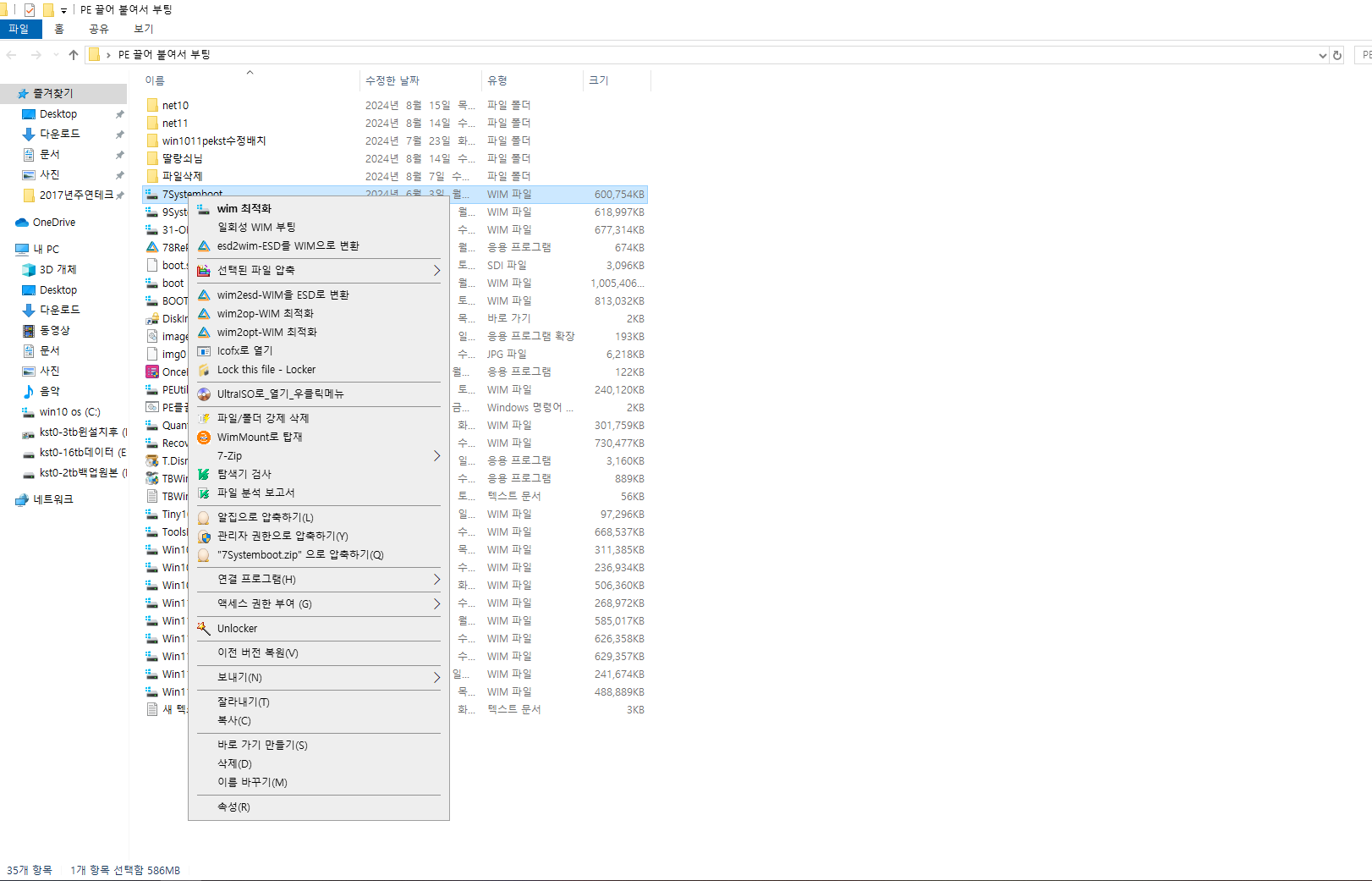
Task: Click the wim2esd-WIM을 ESD로 변환 icon
Action: (x=204, y=295)
